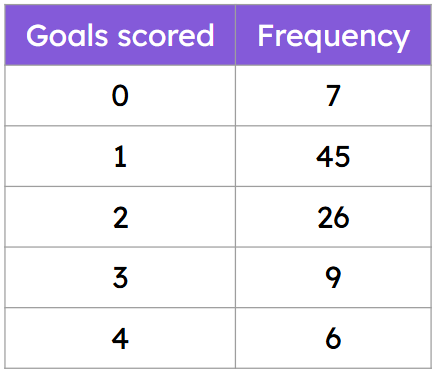This screenshot has height=375, width=438.
Task: Click the frequency value 6 in last row
Action: tap(333, 338)
